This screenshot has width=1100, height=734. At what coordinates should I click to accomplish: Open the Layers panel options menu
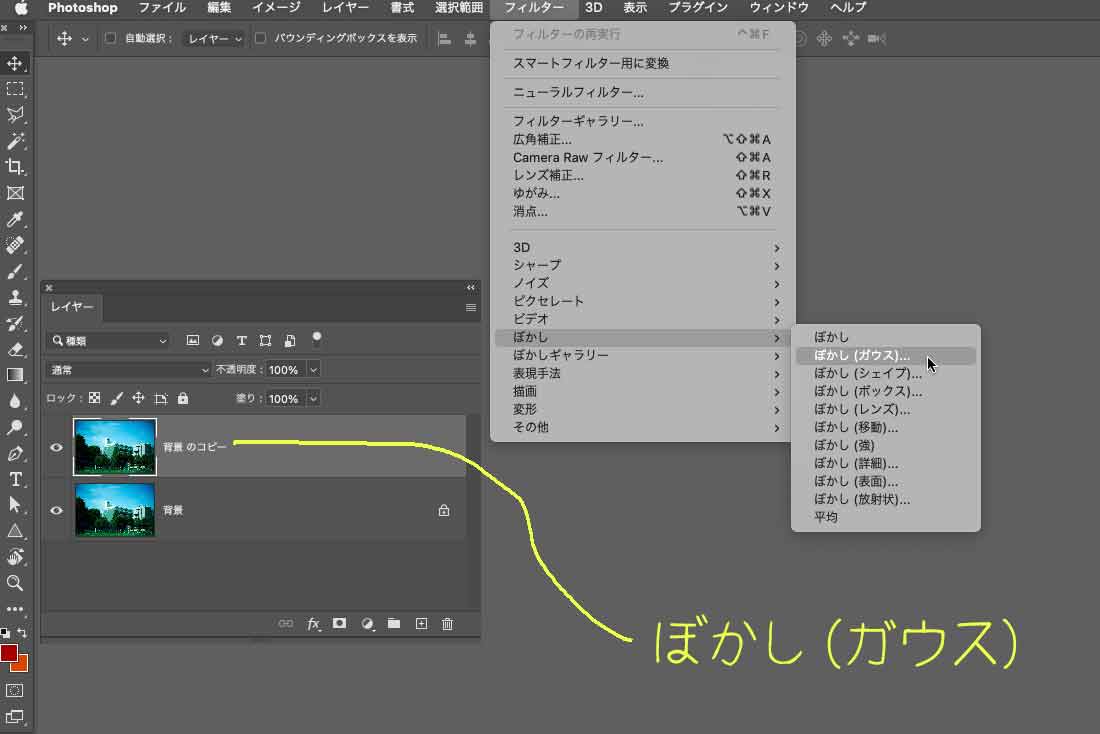(471, 307)
